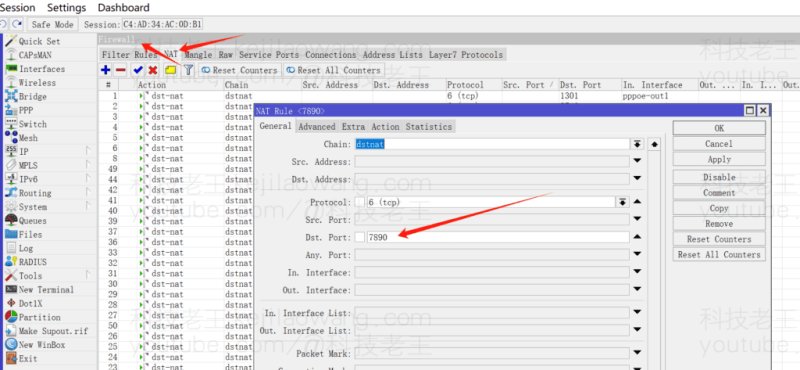Screen dimensions: 800x370
Task: Open the Protocol dropdown list
Action: tap(622, 202)
